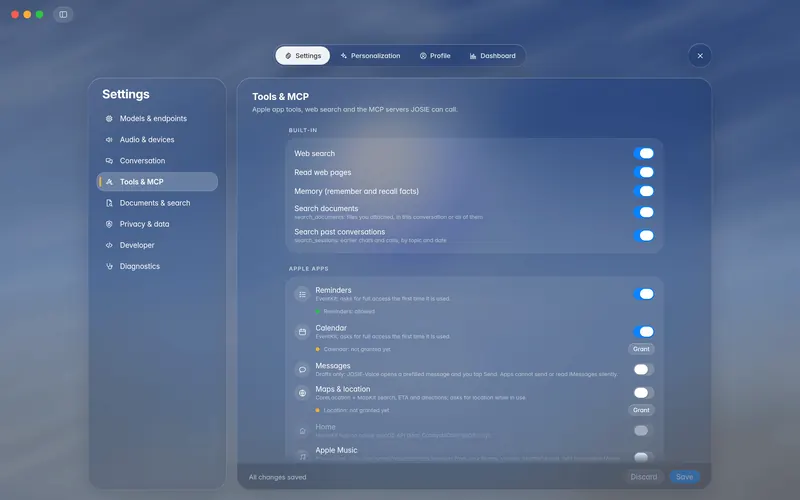Enable the Messages toggle

[x=643, y=369]
